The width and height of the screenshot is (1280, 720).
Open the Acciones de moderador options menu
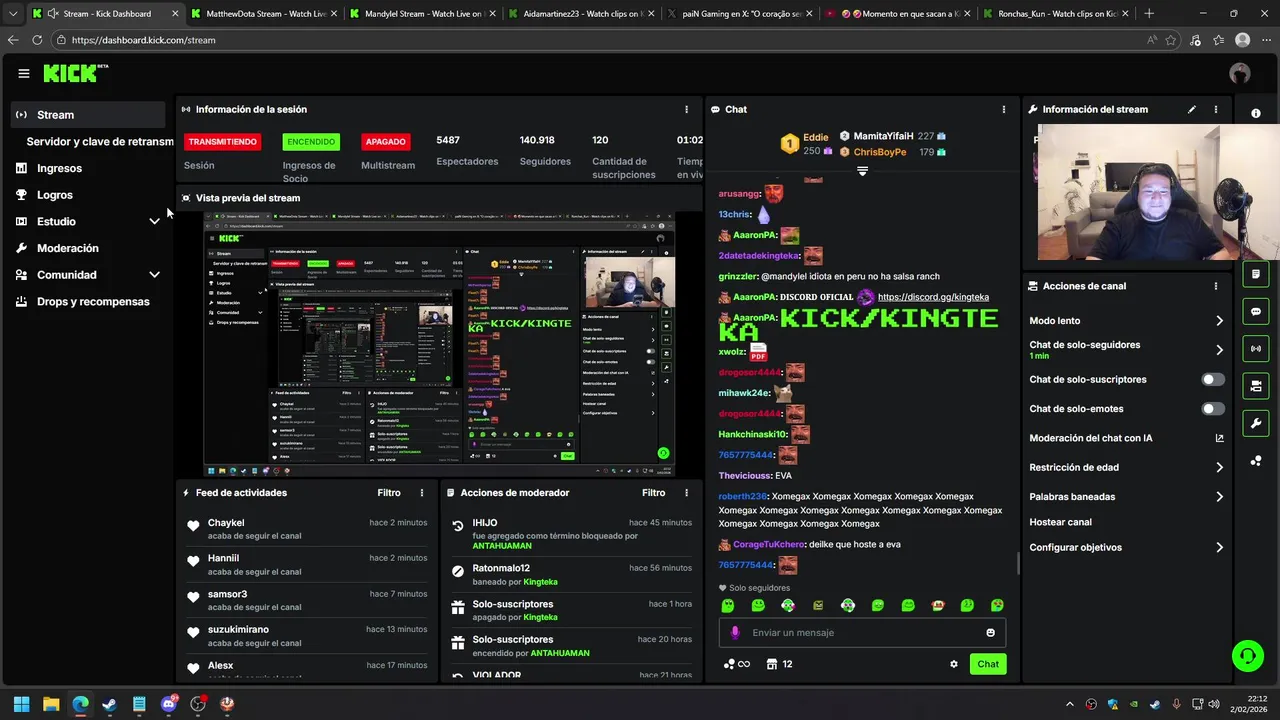pyautogui.click(x=686, y=493)
